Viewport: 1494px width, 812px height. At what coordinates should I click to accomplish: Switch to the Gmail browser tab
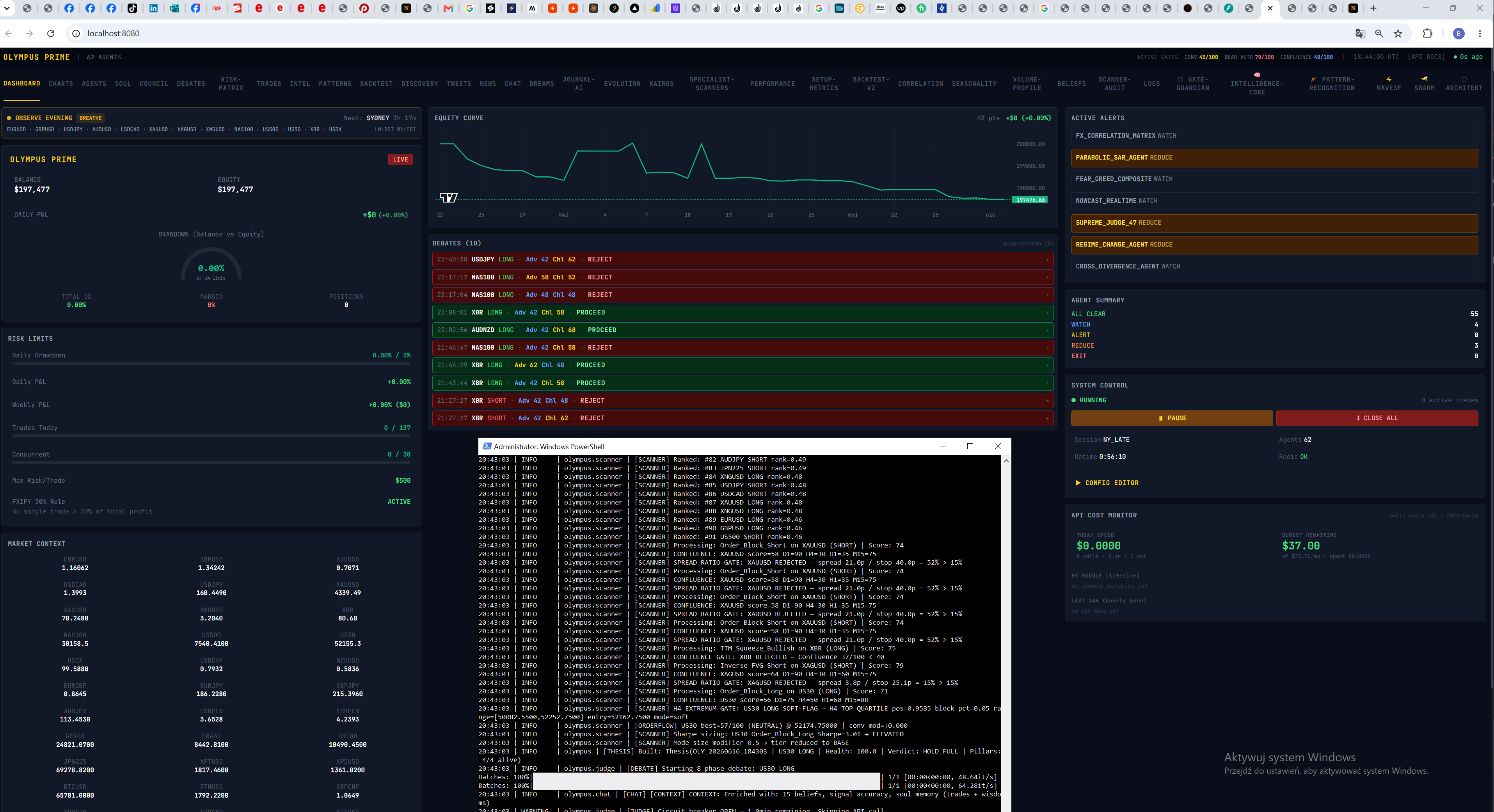[x=448, y=8]
